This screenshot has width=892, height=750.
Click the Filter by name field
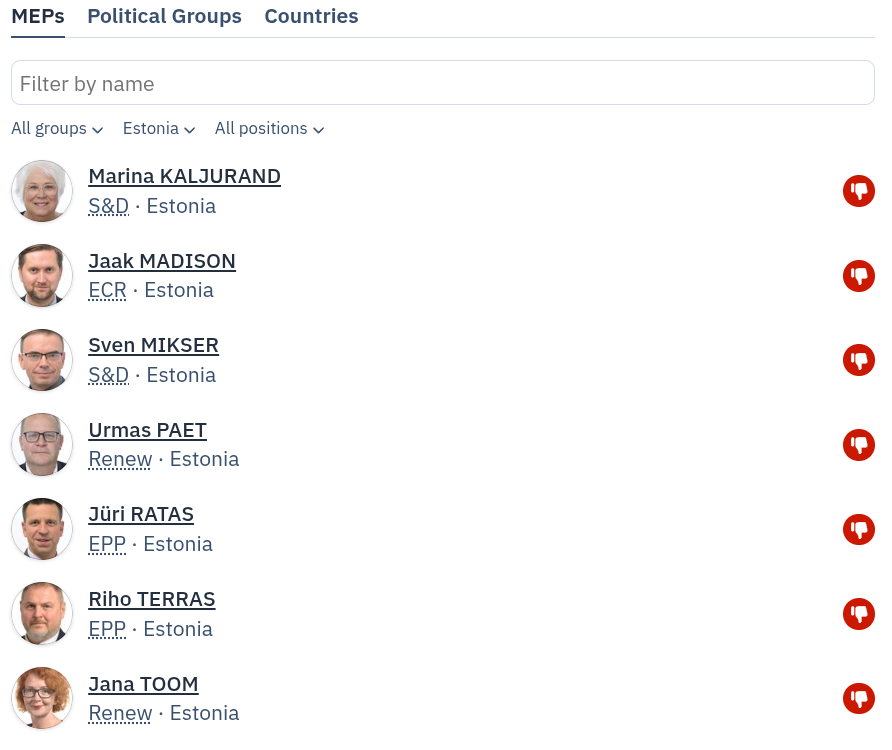[x=443, y=83]
